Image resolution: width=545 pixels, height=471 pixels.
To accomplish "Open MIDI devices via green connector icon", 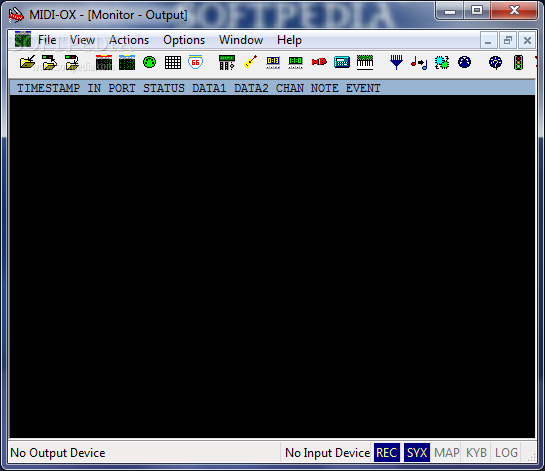I will (149, 63).
